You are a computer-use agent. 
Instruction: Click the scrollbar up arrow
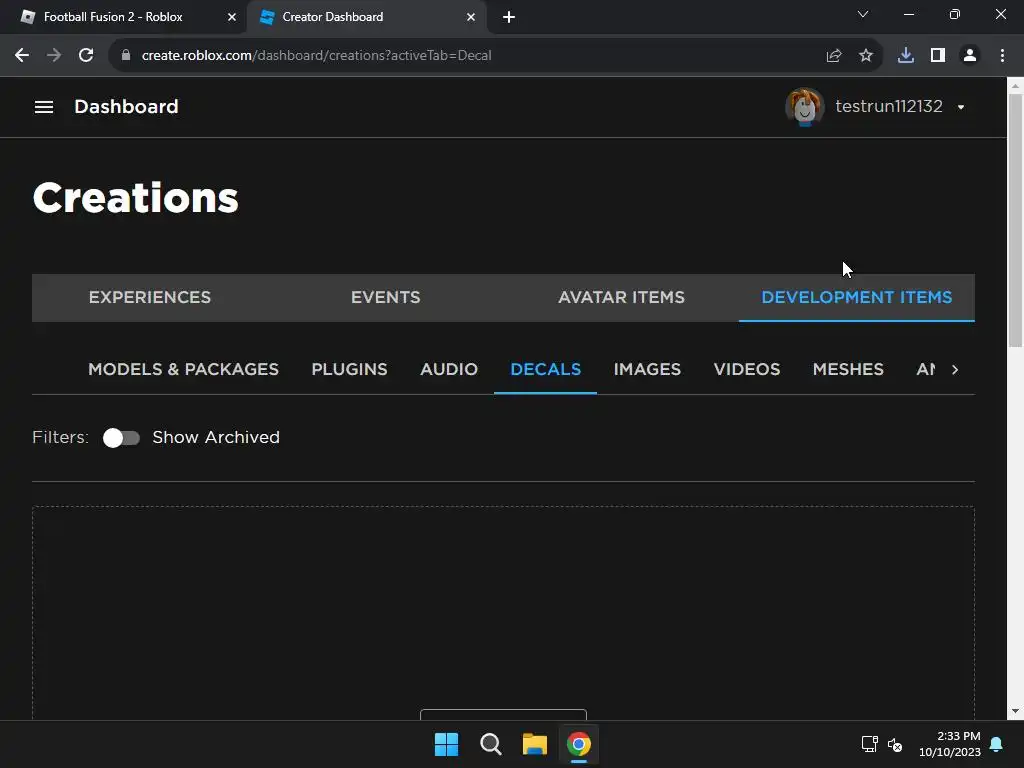1016,85
